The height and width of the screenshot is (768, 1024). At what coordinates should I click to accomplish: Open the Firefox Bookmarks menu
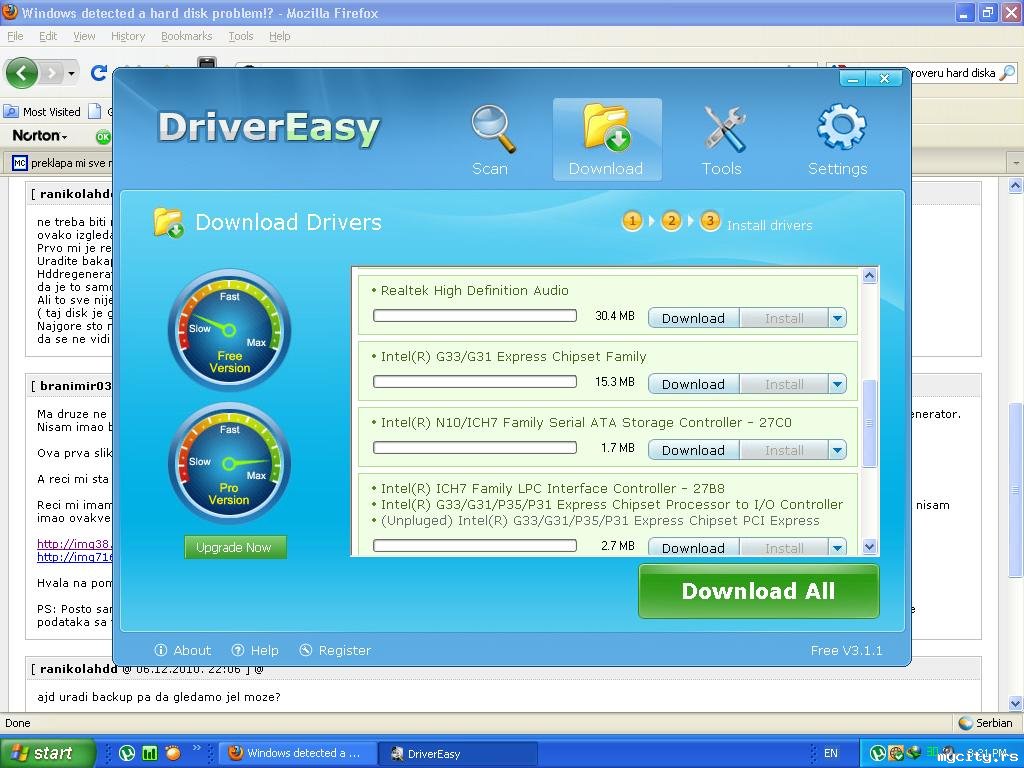tap(187, 36)
